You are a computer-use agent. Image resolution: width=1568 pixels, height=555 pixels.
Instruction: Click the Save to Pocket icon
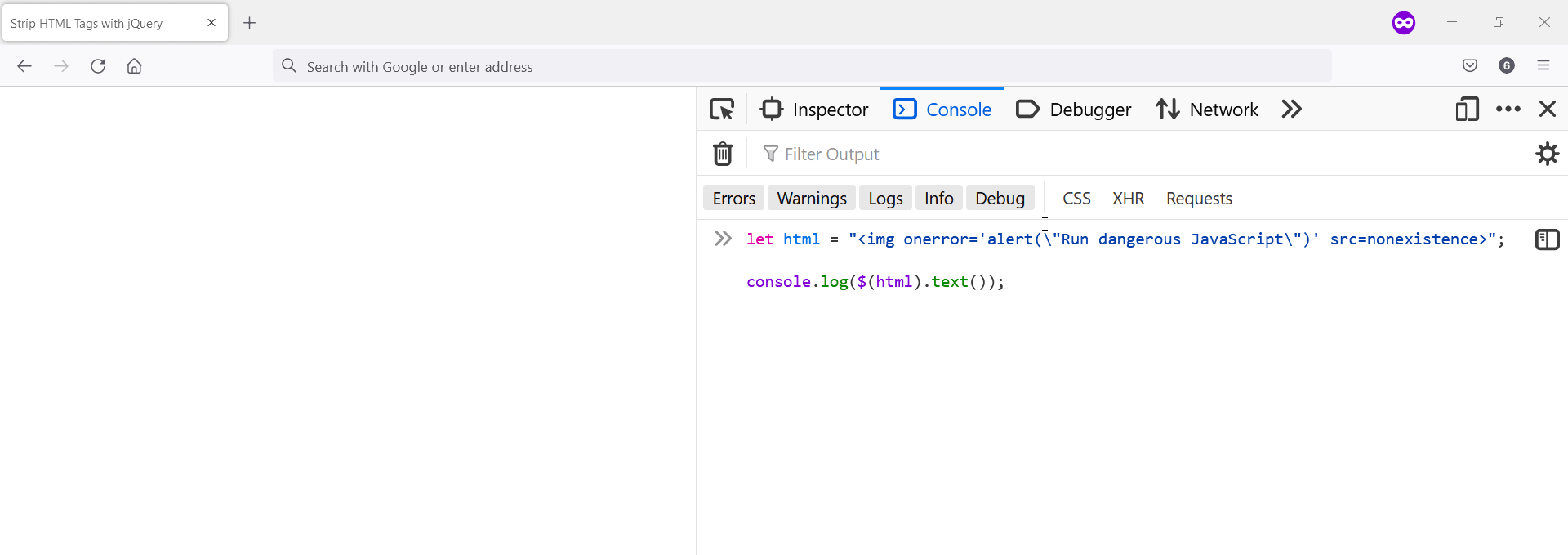(x=1470, y=66)
